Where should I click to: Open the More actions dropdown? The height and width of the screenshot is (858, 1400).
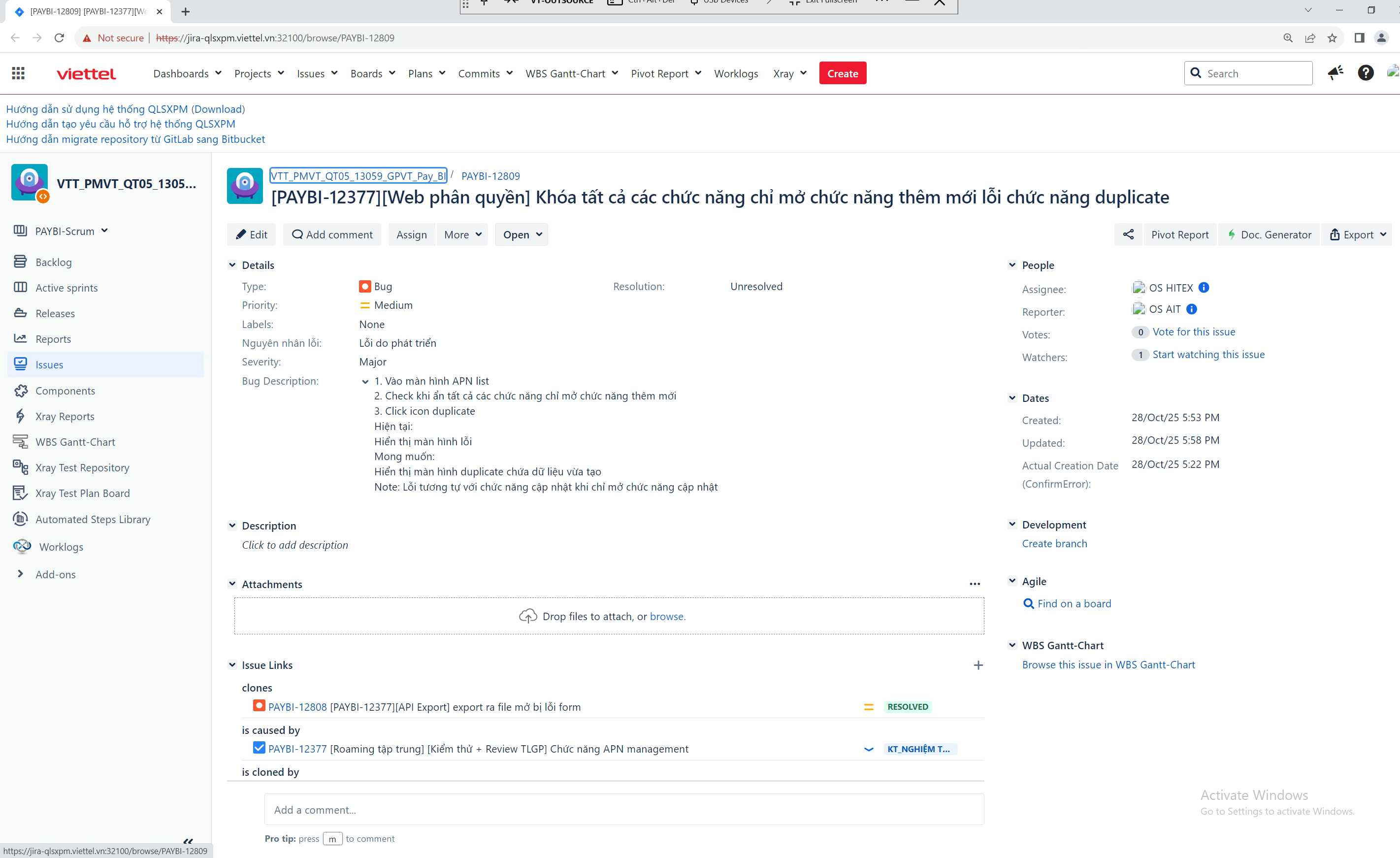point(462,234)
